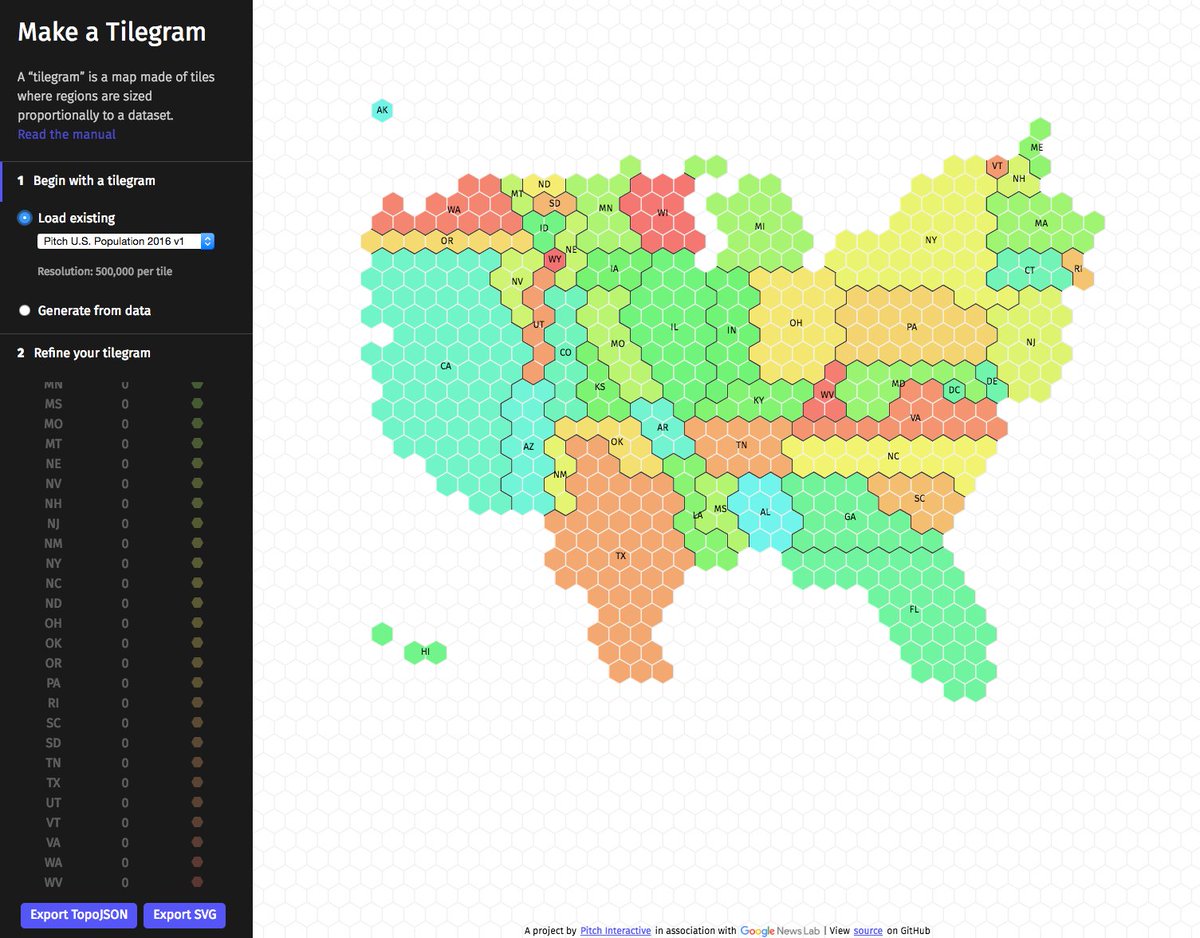
Task: Open the Read the manual link
Action: (x=66, y=134)
